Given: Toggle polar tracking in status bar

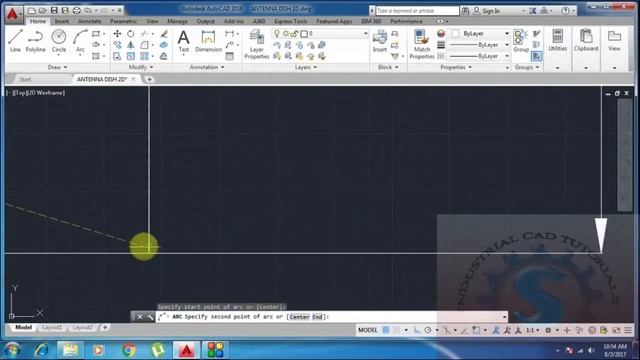Looking at the screenshot, I should click(428, 330).
